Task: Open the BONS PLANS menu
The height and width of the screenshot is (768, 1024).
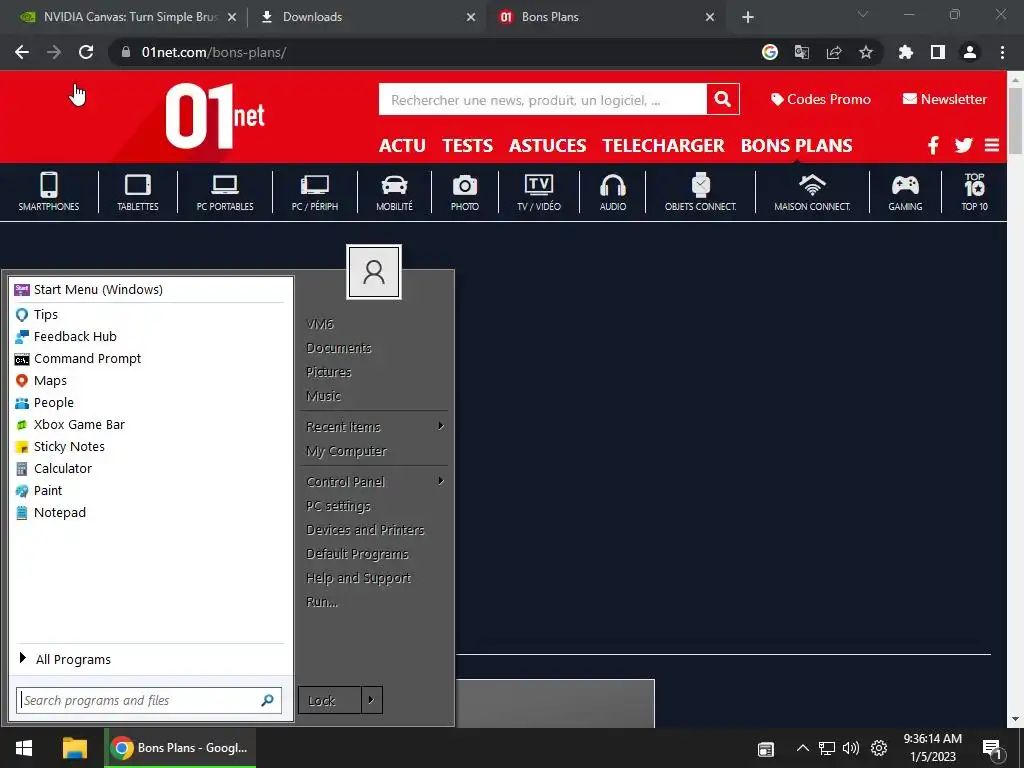Action: [x=796, y=146]
